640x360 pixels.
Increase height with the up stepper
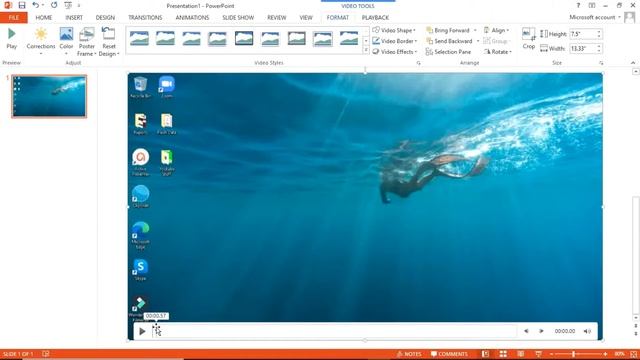tap(599, 32)
